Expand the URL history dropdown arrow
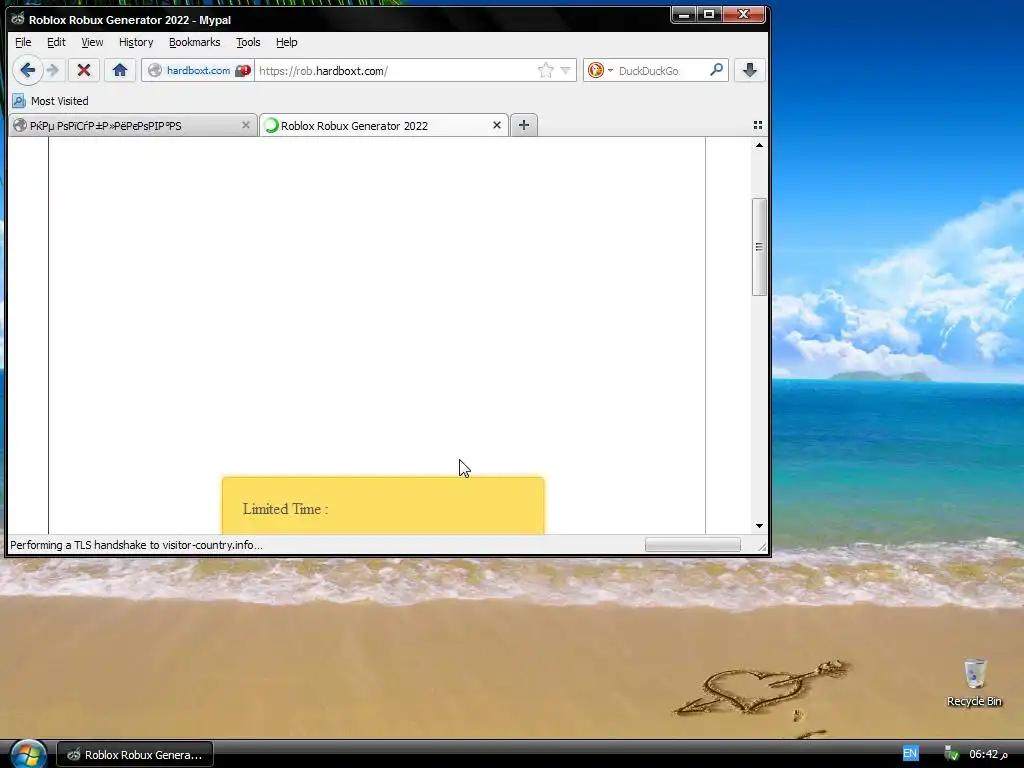The image size is (1024, 768). tap(566, 71)
